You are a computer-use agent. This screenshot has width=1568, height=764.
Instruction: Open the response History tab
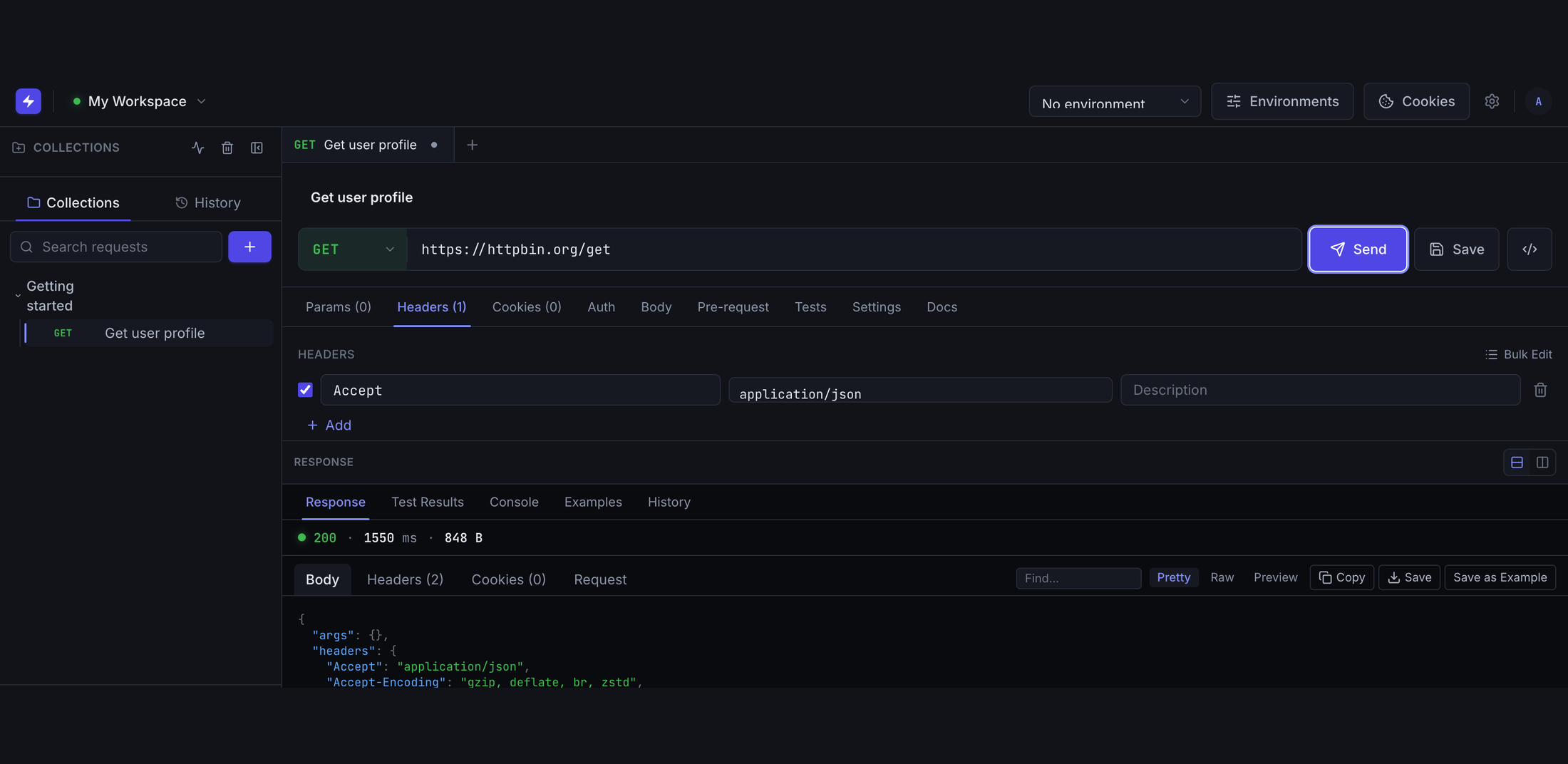(669, 502)
